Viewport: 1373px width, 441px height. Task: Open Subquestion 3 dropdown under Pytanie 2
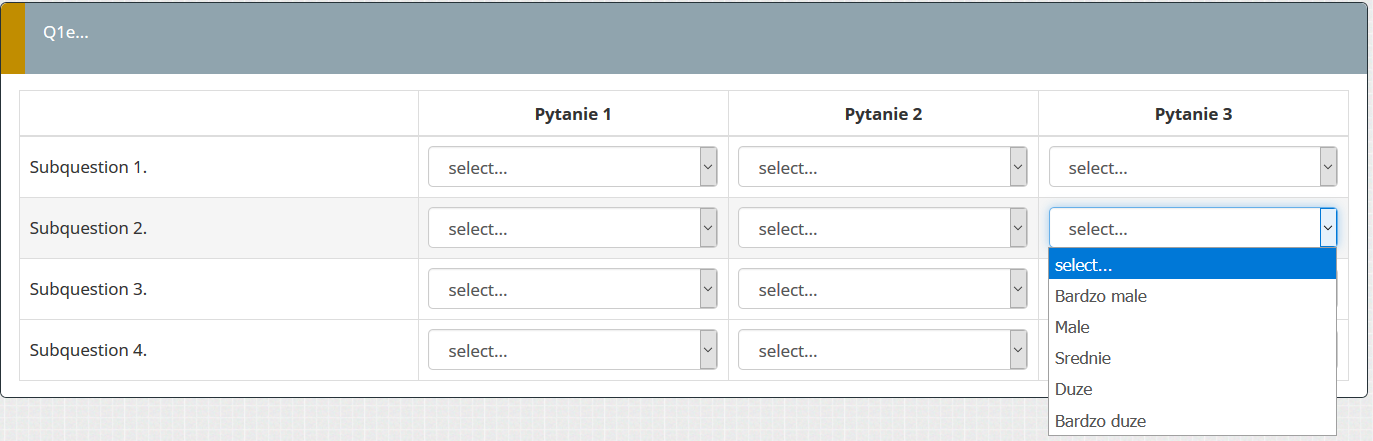click(882, 289)
